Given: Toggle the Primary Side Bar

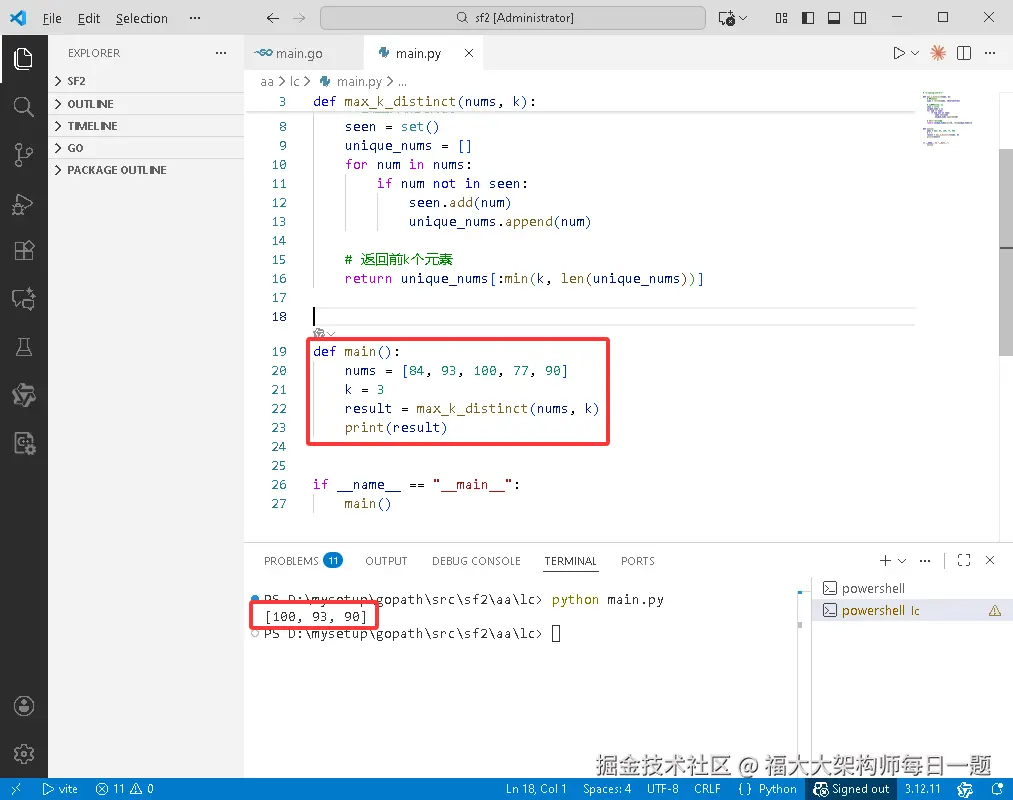Looking at the screenshot, I should point(808,18).
